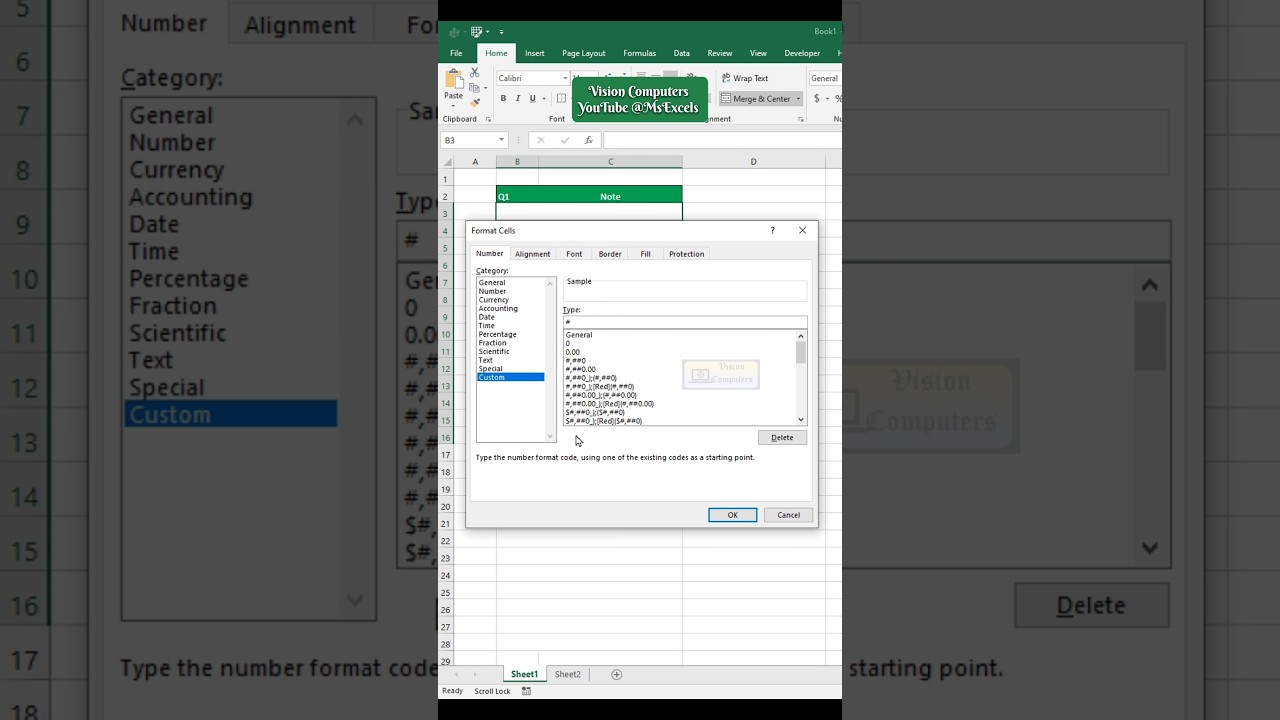Click the Cut (scissors) icon

(x=474, y=72)
